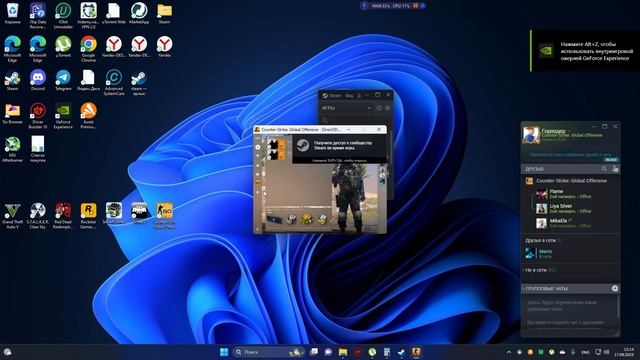Click taskbar search box
The width and height of the screenshot is (640, 360).
click(x=269, y=352)
